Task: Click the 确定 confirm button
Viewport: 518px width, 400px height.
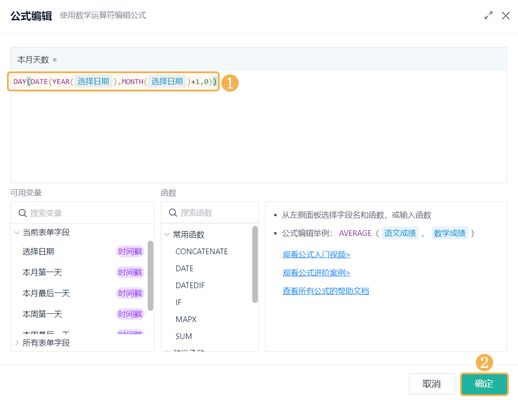Action: [x=484, y=384]
